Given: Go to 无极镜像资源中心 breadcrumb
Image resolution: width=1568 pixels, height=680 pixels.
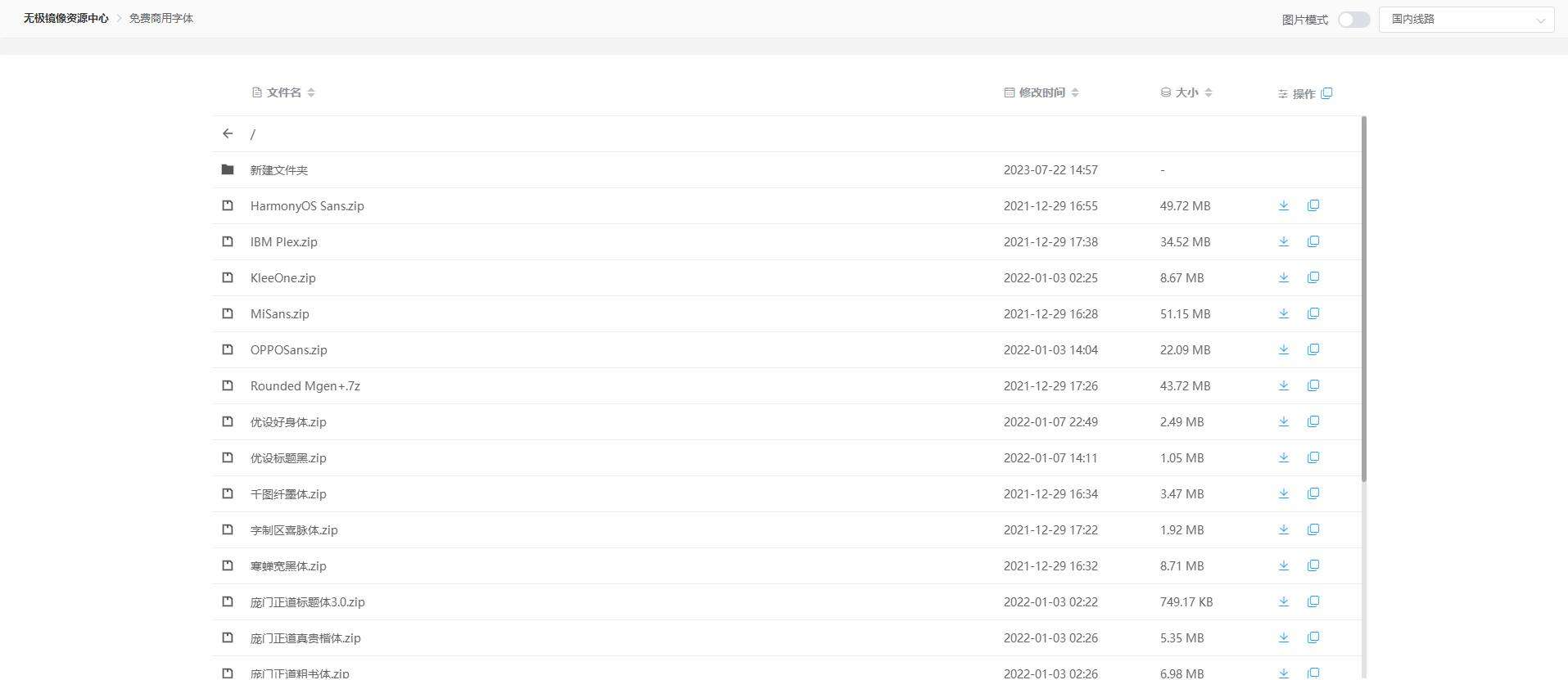Looking at the screenshot, I should [x=66, y=18].
